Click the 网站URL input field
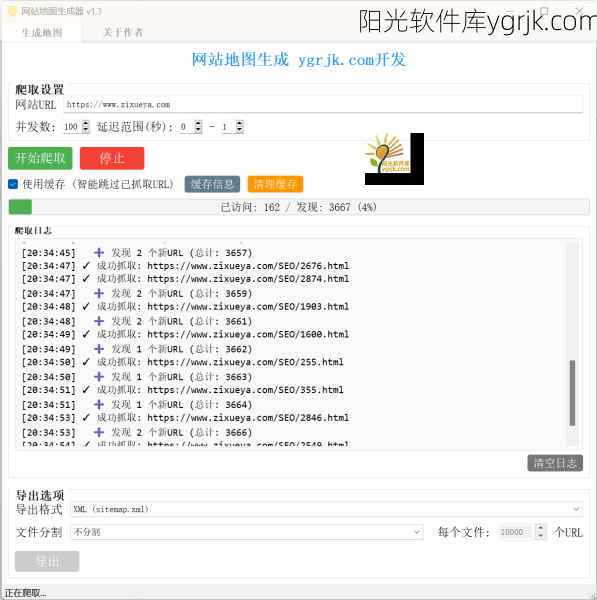 323,104
